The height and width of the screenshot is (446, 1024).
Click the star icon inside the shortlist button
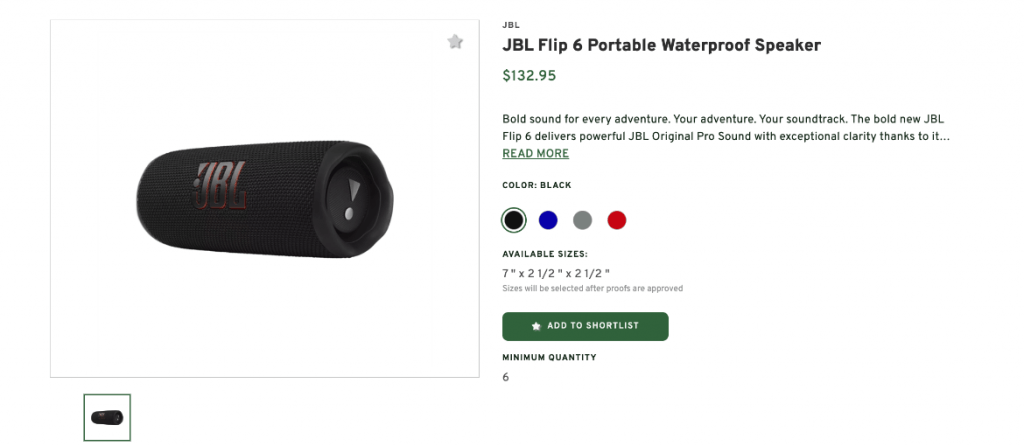click(536, 326)
